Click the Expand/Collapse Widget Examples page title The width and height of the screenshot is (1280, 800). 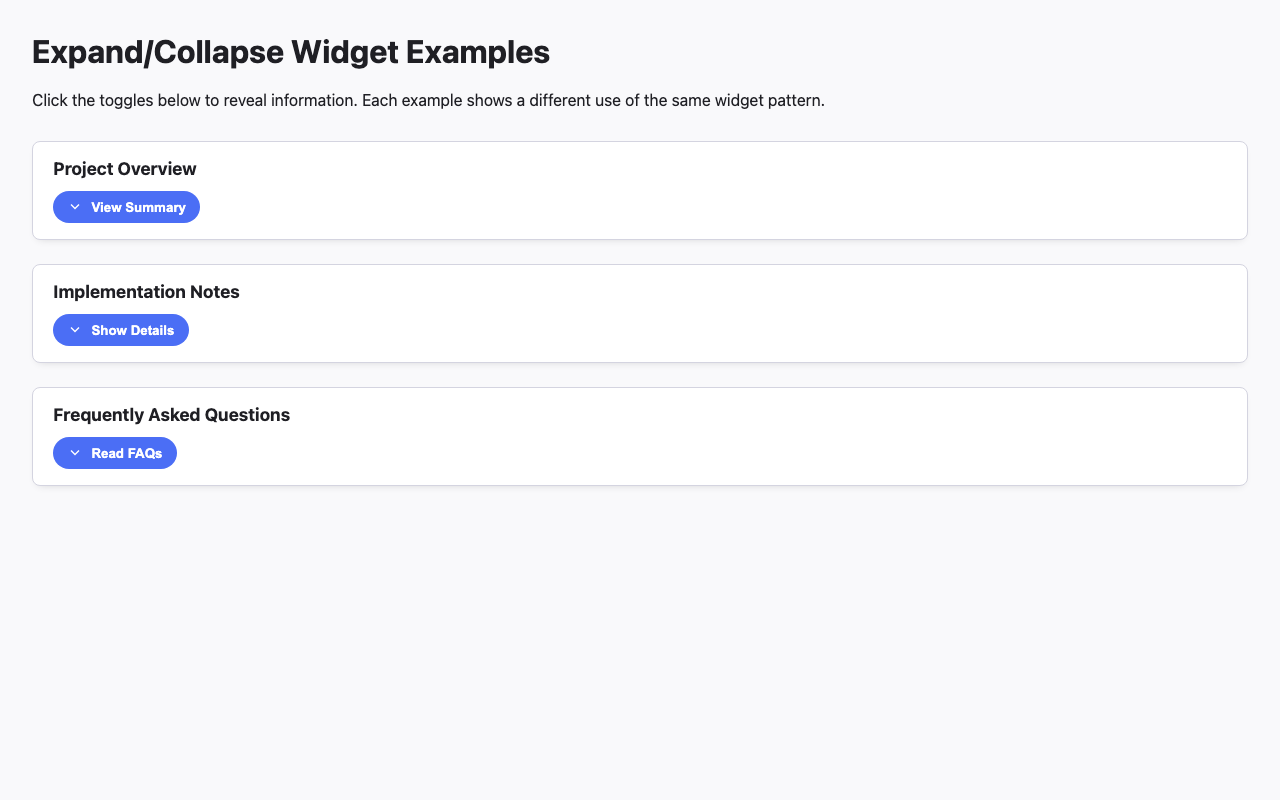(291, 51)
